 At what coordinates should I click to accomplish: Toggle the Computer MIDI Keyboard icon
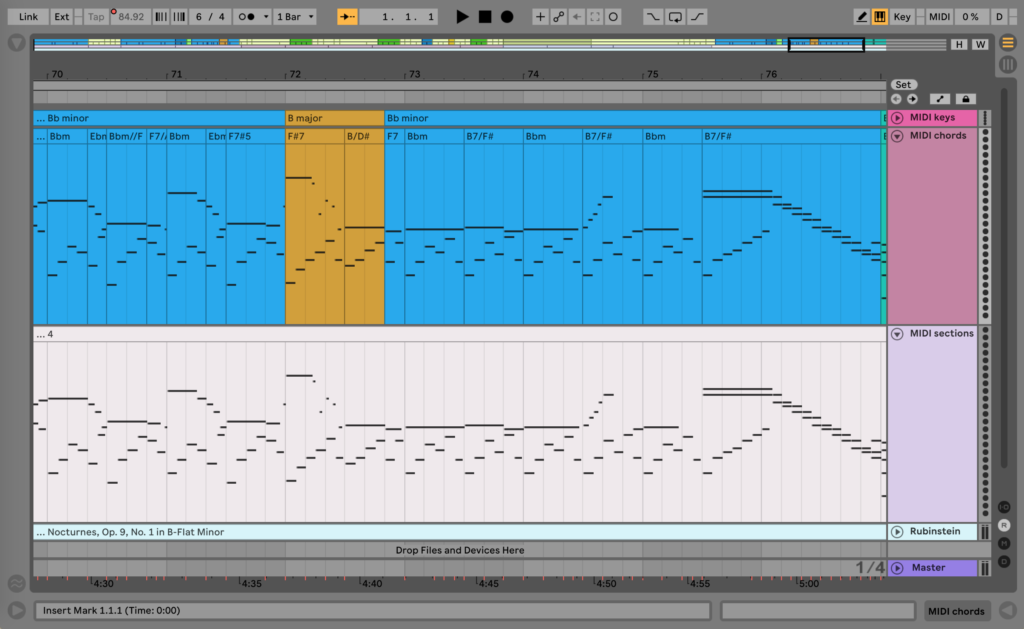point(880,16)
